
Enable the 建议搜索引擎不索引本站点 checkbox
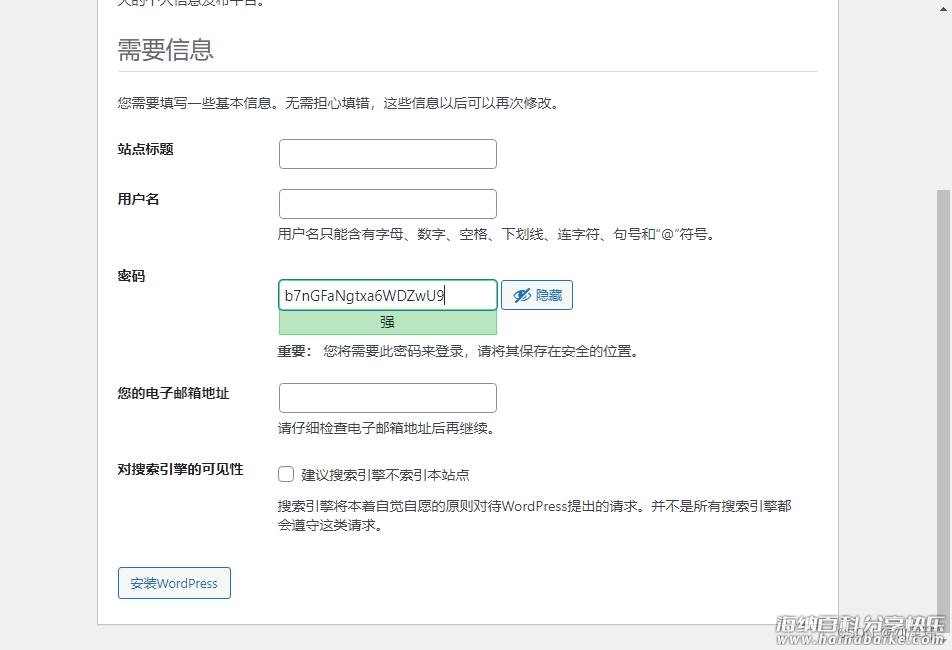coord(286,474)
